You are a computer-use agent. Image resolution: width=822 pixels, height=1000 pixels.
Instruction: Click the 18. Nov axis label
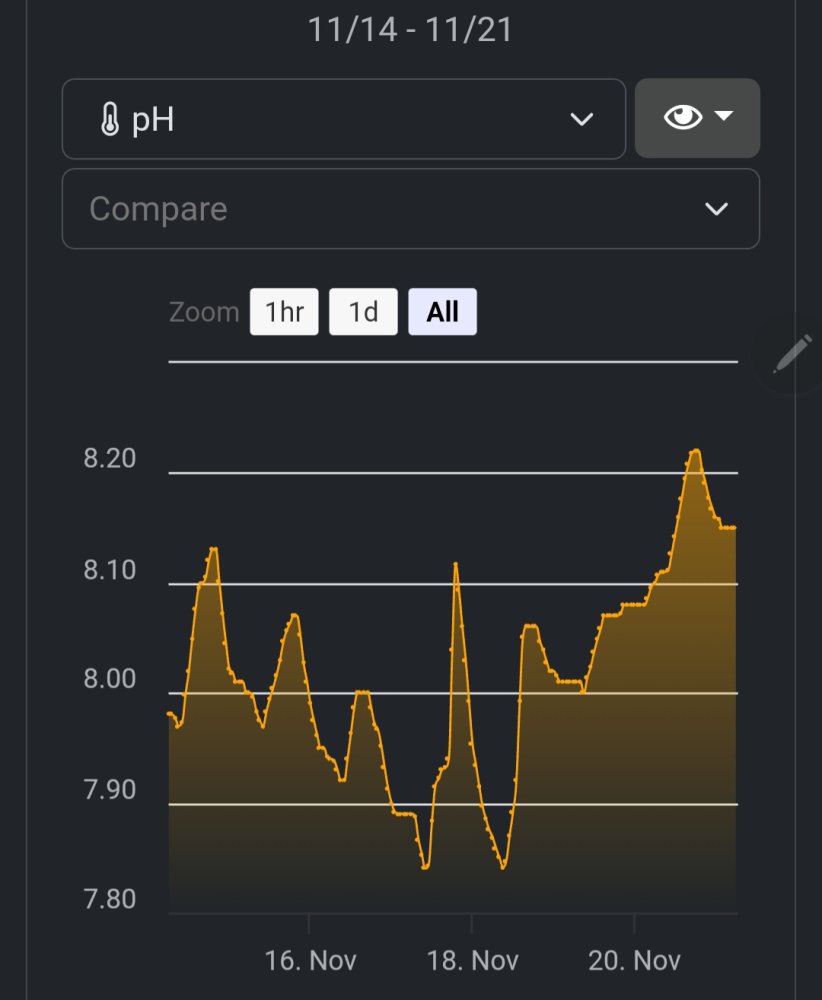click(x=473, y=961)
